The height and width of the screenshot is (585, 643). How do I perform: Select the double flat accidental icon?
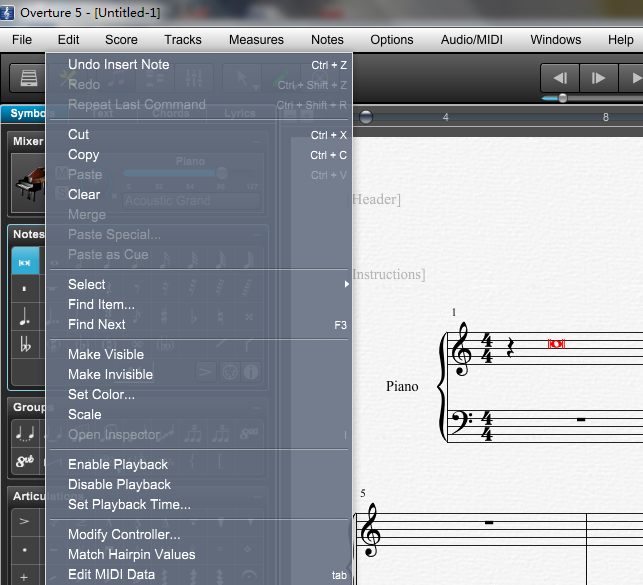click(25, 344)
